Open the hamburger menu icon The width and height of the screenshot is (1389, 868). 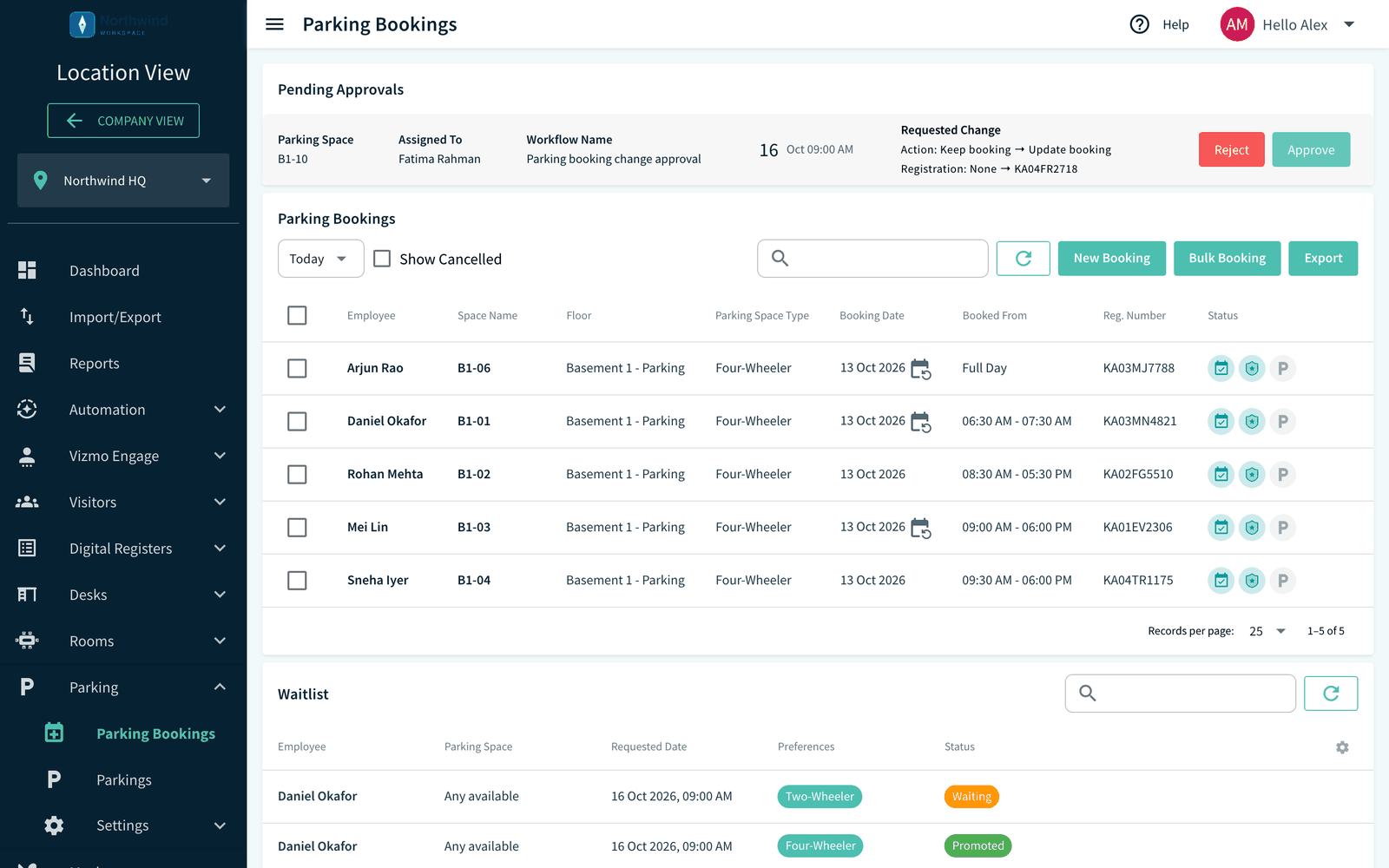274,24
